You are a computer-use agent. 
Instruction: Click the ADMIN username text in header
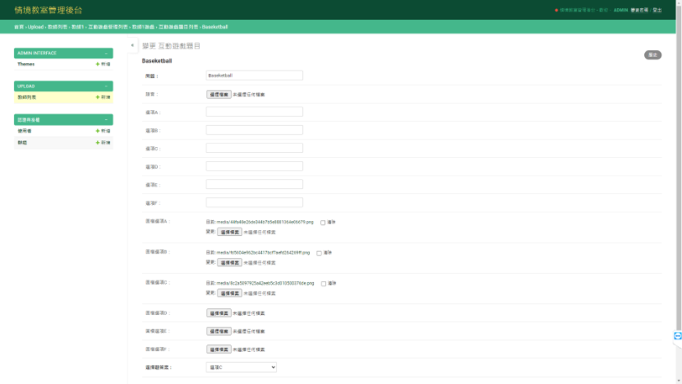click(x=621, y=10)
